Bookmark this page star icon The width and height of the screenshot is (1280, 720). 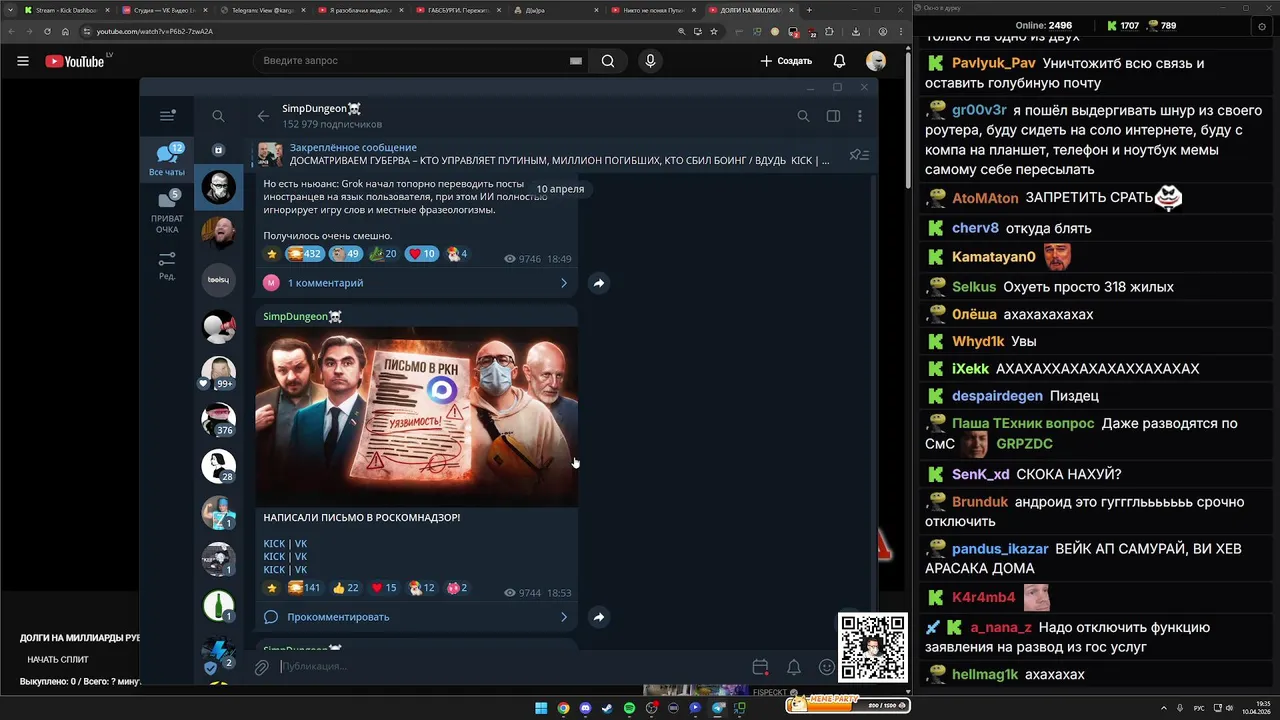pos(714,31)
